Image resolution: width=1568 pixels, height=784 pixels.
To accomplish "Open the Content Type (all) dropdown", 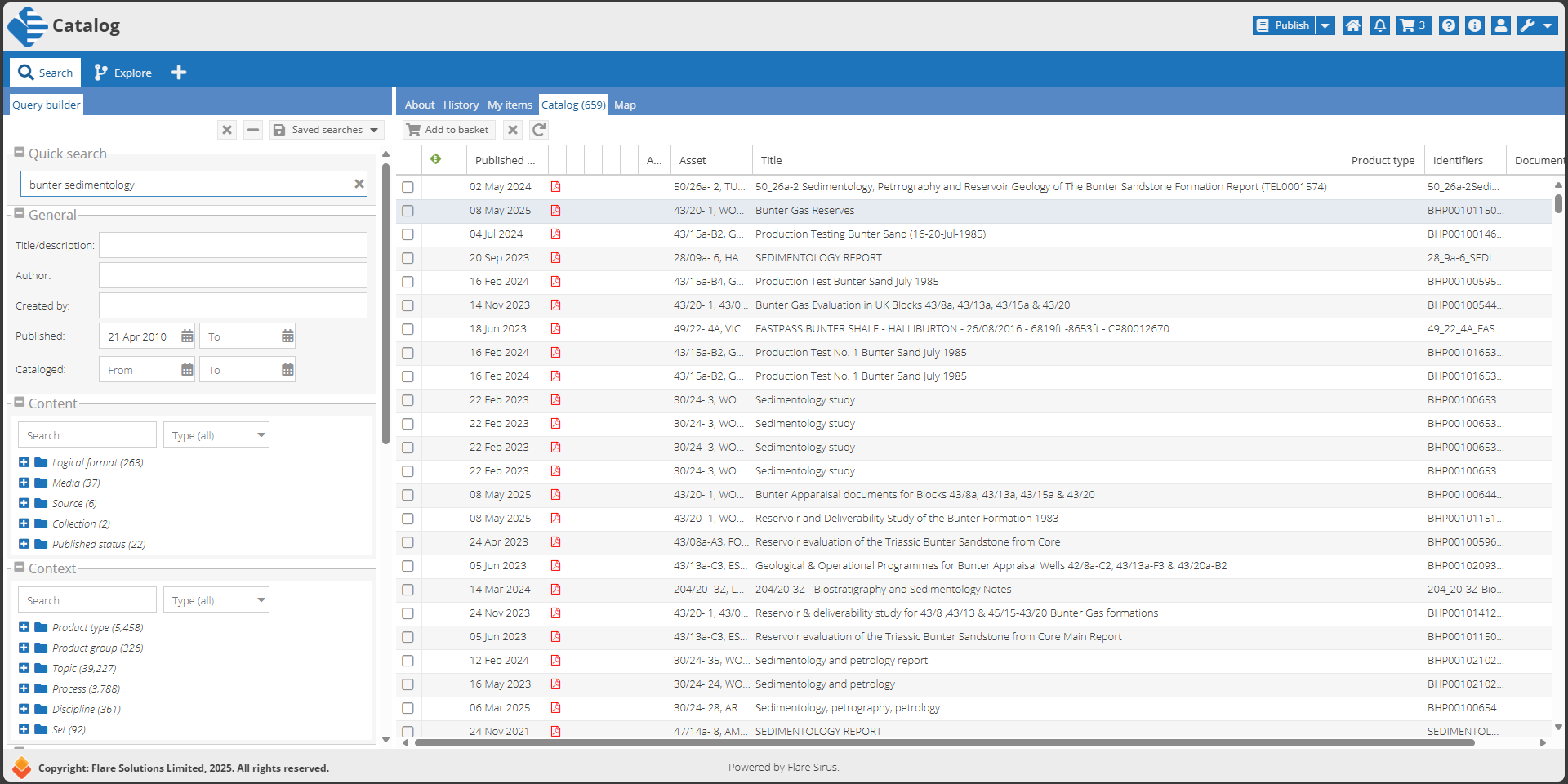I will pyautogui.click(x=216, y=435).
